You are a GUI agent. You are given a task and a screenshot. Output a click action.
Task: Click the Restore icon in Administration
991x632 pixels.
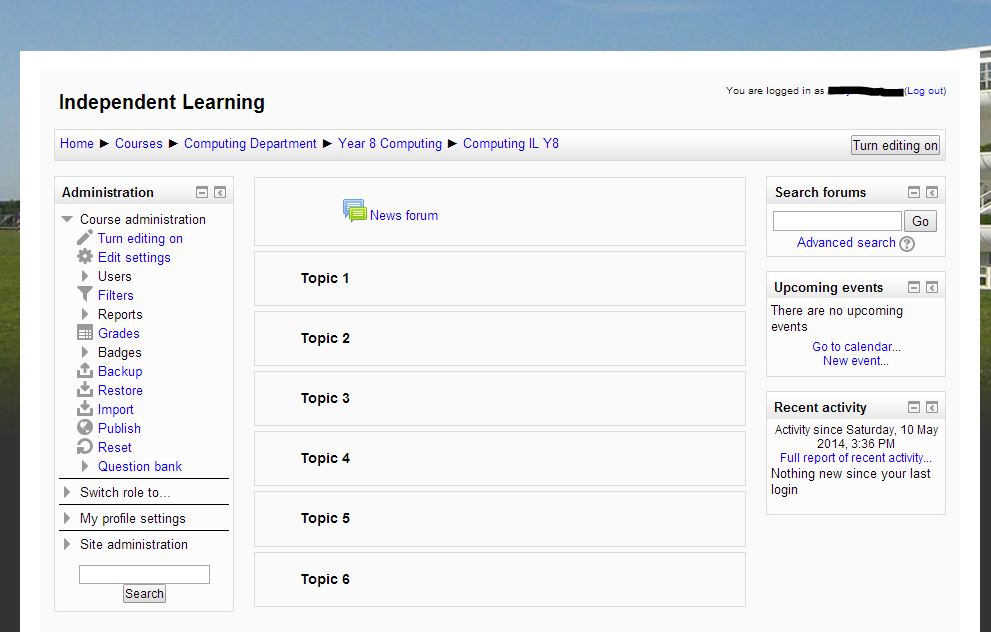(x=85, y=390)
